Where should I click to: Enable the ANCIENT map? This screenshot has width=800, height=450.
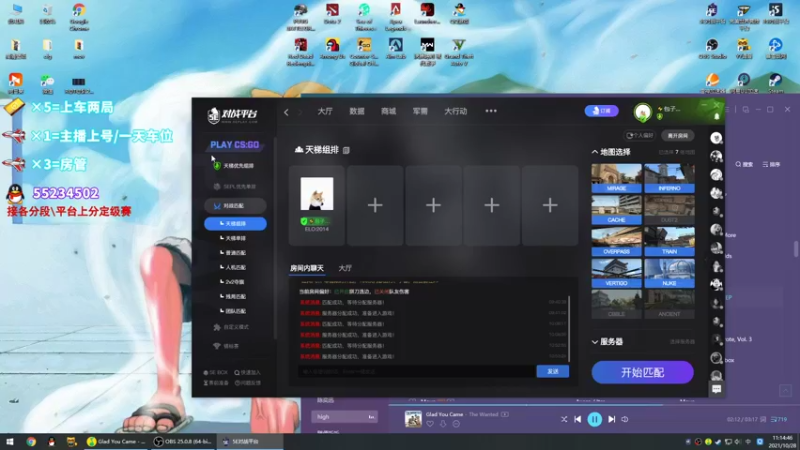(x=669, y=305)
